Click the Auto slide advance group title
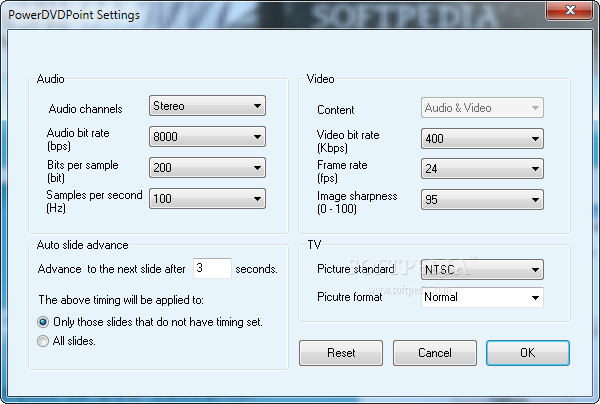Screen dimensions: 600x404 pos(82,245)
